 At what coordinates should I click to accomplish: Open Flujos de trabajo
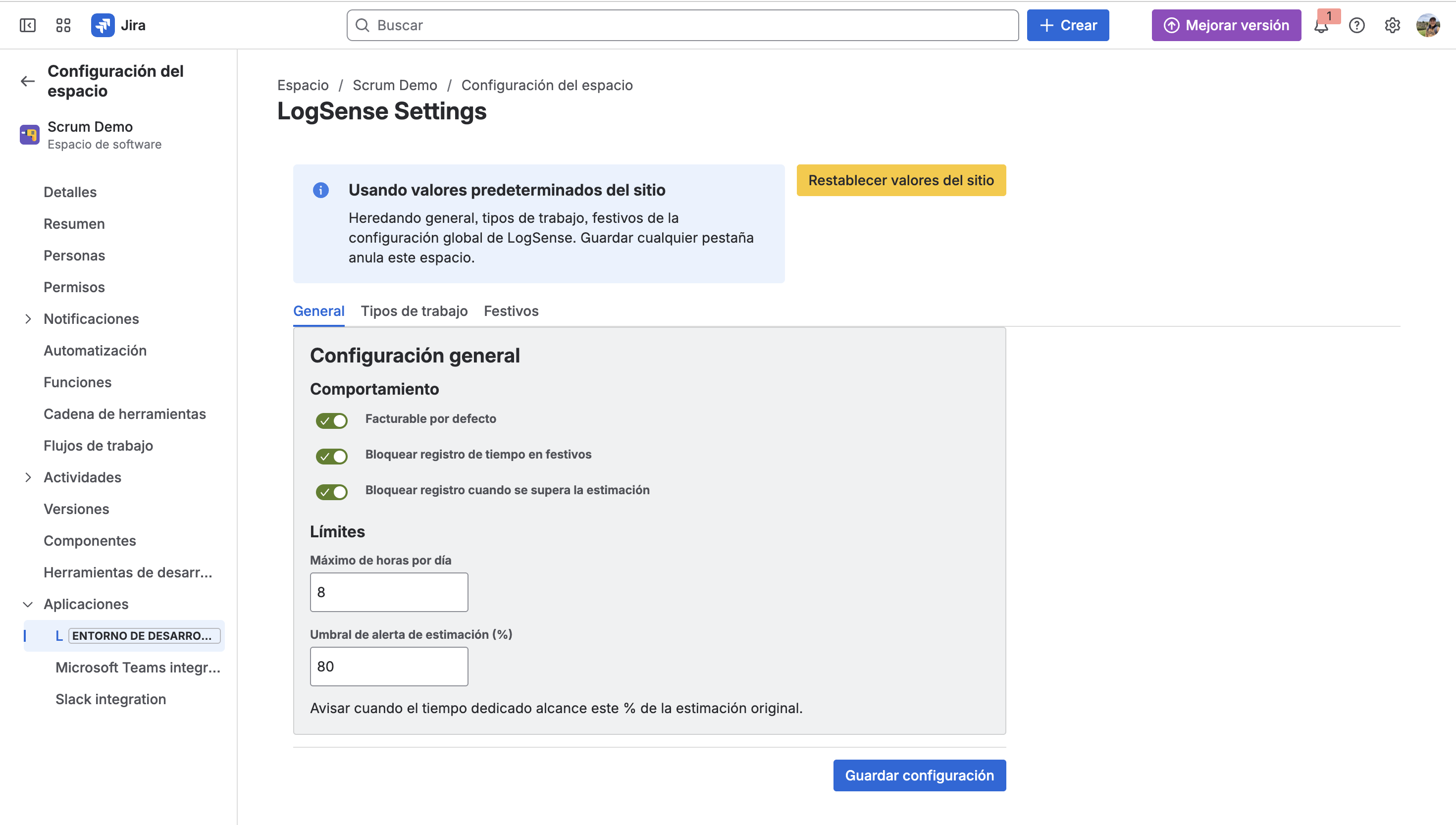click(99, 446)
